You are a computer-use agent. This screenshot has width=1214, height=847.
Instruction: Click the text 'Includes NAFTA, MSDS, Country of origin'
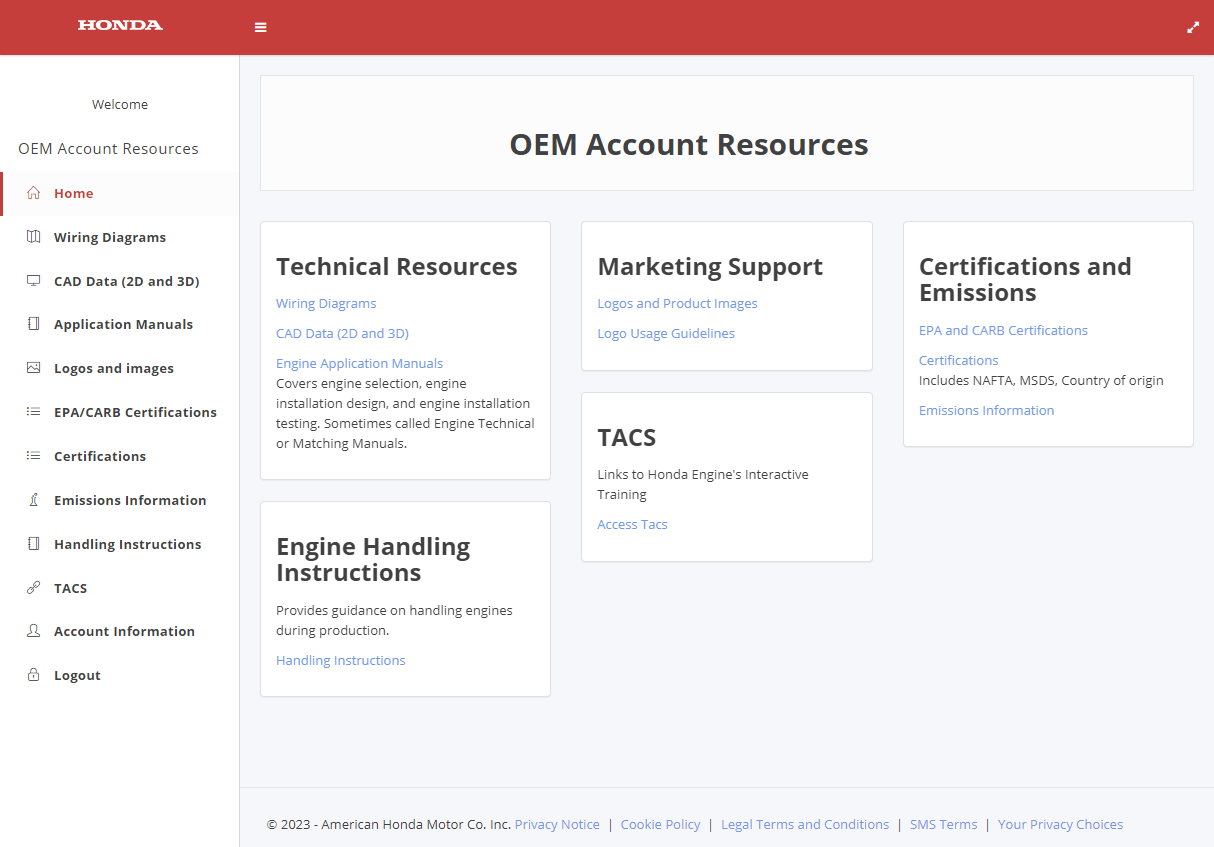tap(1041, 381)
